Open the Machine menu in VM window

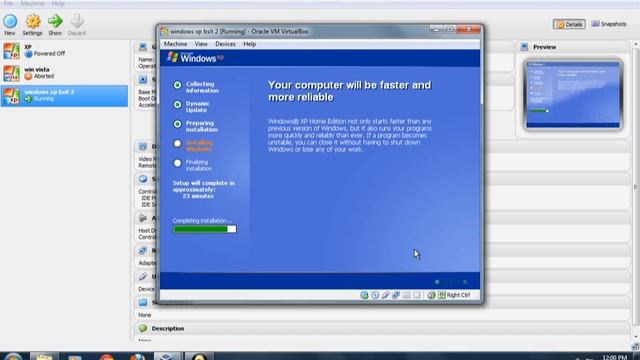pos(175,44)
